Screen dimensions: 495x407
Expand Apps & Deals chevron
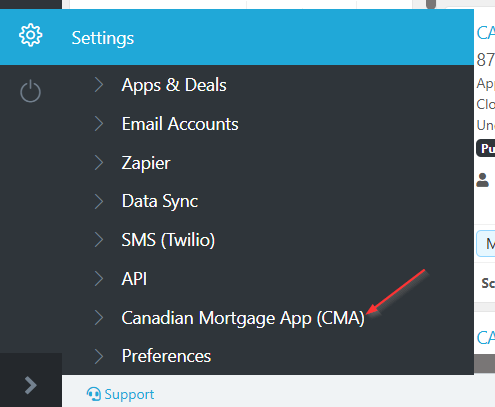tap(99, 85)
